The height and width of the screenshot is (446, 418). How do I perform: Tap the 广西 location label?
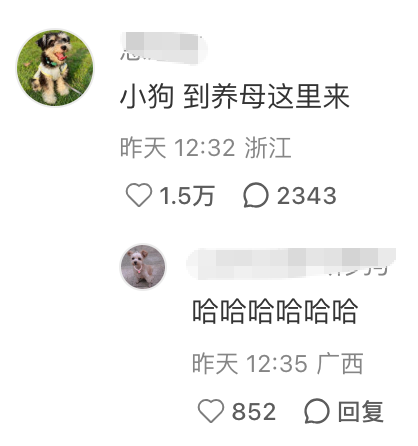pos(340,363)
